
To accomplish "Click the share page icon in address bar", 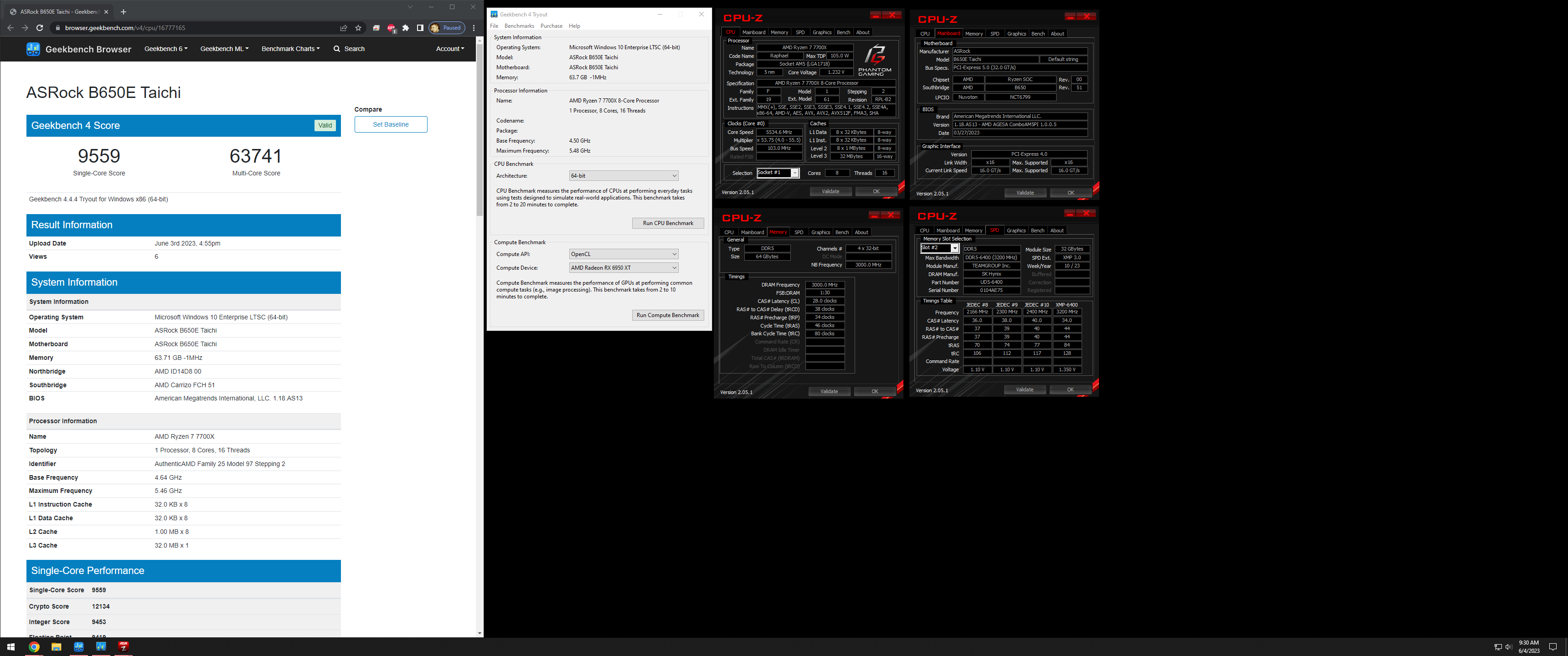I will pos(344,28).
